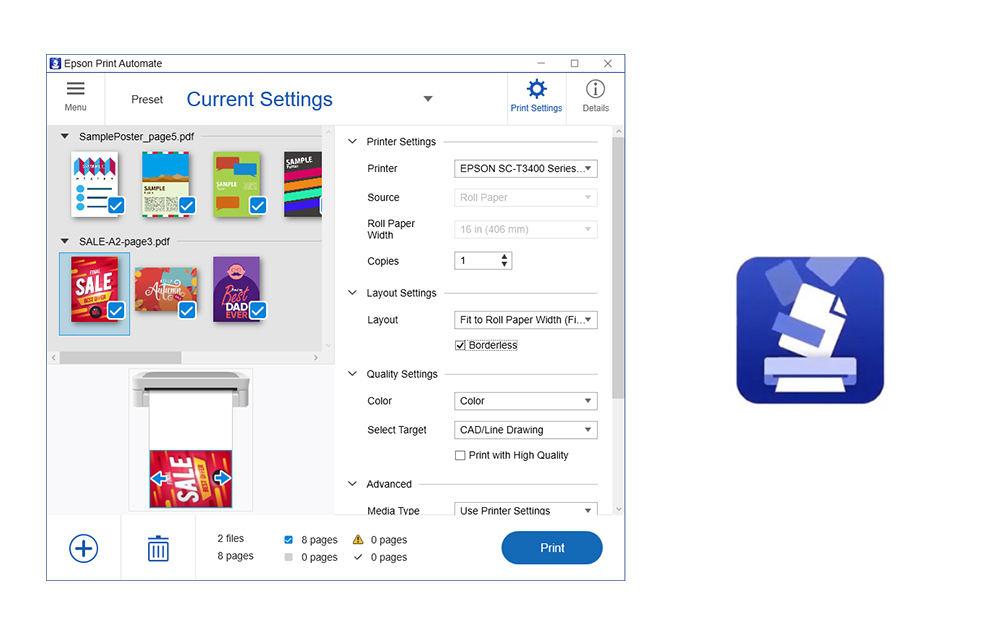Open the Printer dropdown list
996x637 pixels.
coord(526,169)
